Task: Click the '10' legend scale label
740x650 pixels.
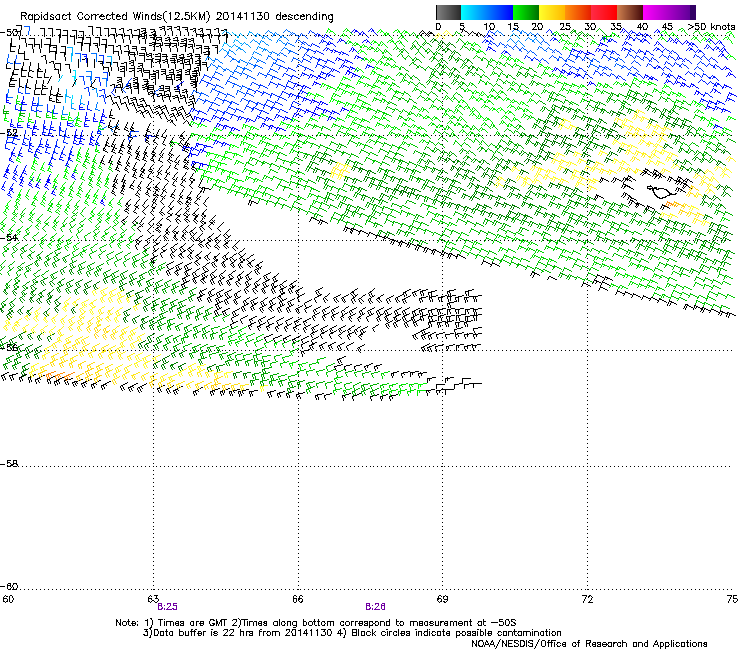Action: pos(489,27)
